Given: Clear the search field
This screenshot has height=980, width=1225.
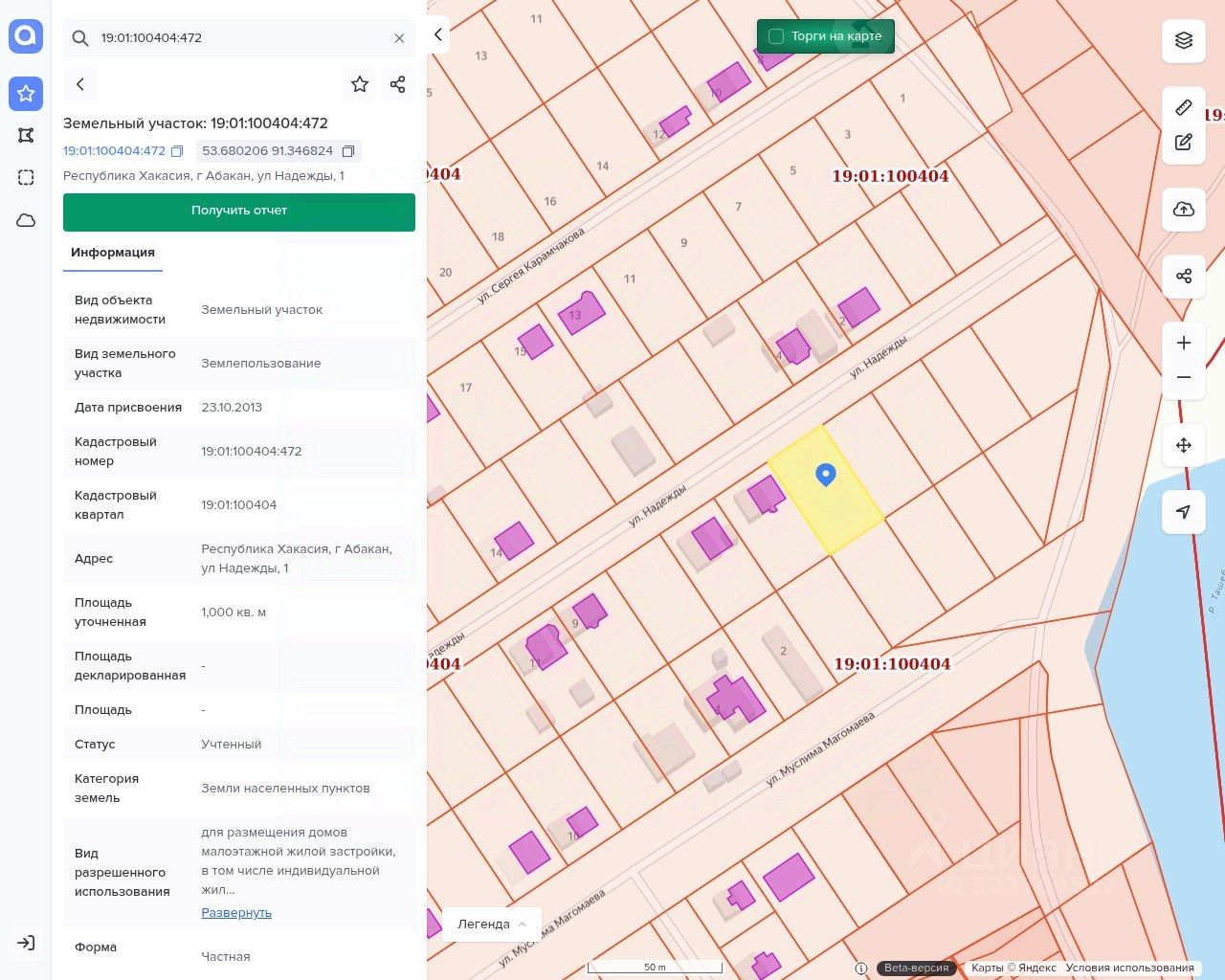Looking at the screenshot, I should 399,38.
